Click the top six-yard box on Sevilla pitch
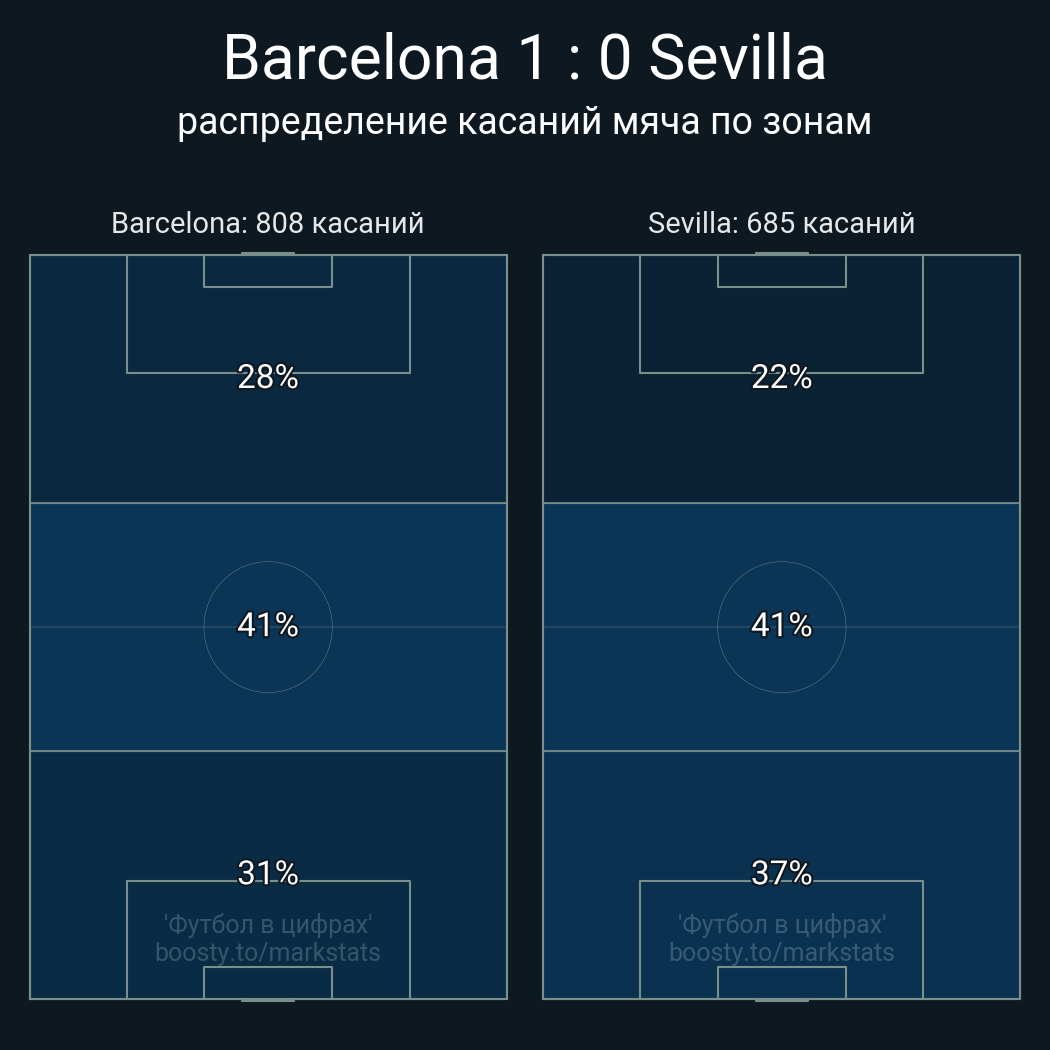The image size is (1050, 1050). point(781,271)
